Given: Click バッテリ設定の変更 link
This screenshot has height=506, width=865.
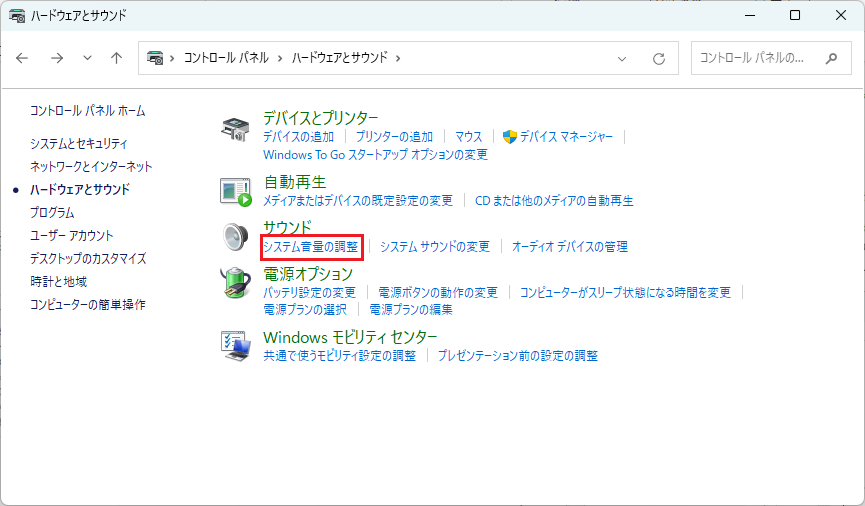Looking at the screenshot, I should [309, 292].
